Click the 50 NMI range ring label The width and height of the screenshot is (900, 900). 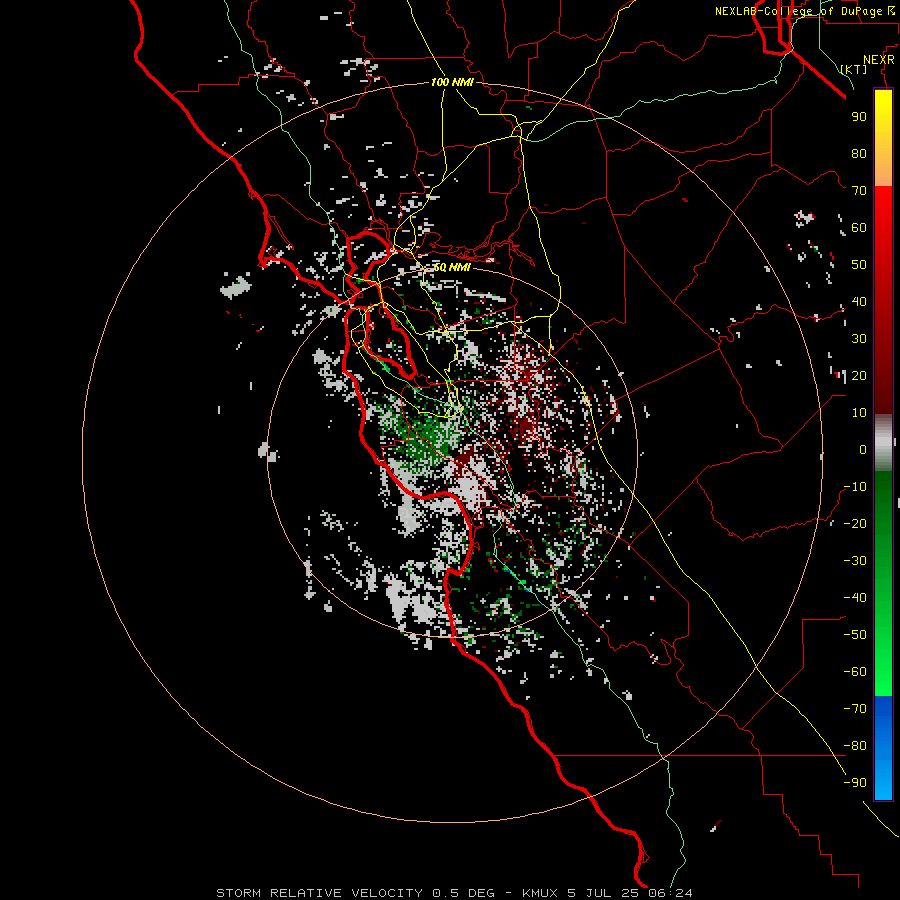(452, 267)
